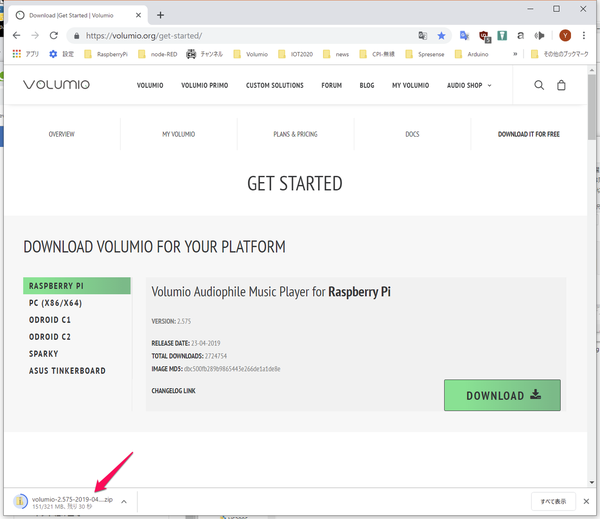
Task: Click the search magnifier icon on Volumio header
Action: [x=539, y=86]
